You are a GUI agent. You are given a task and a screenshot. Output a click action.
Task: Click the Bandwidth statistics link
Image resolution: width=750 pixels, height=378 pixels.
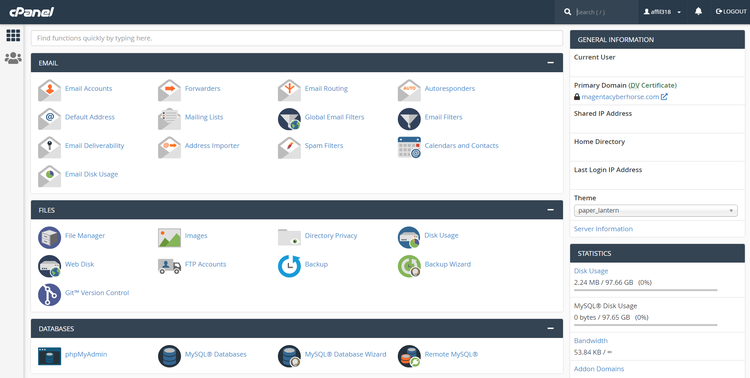click(x=591, y=341)
